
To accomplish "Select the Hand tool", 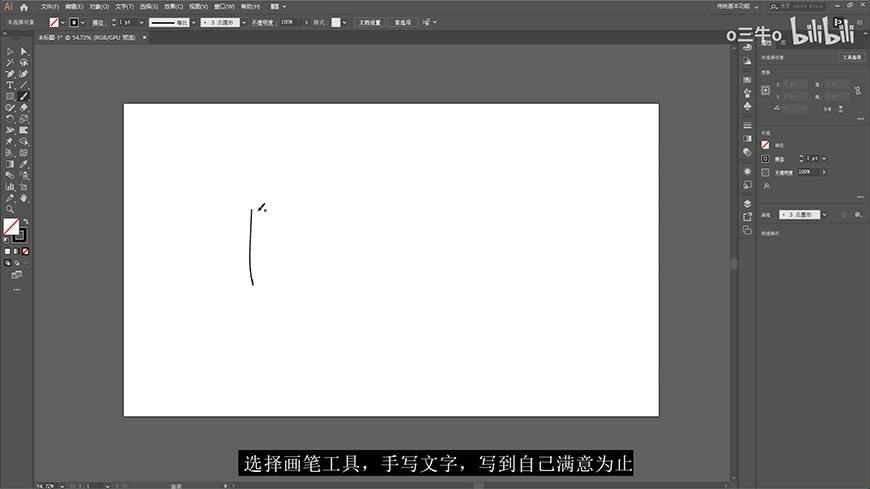I will pyautogui.click(x=23, y=198).
